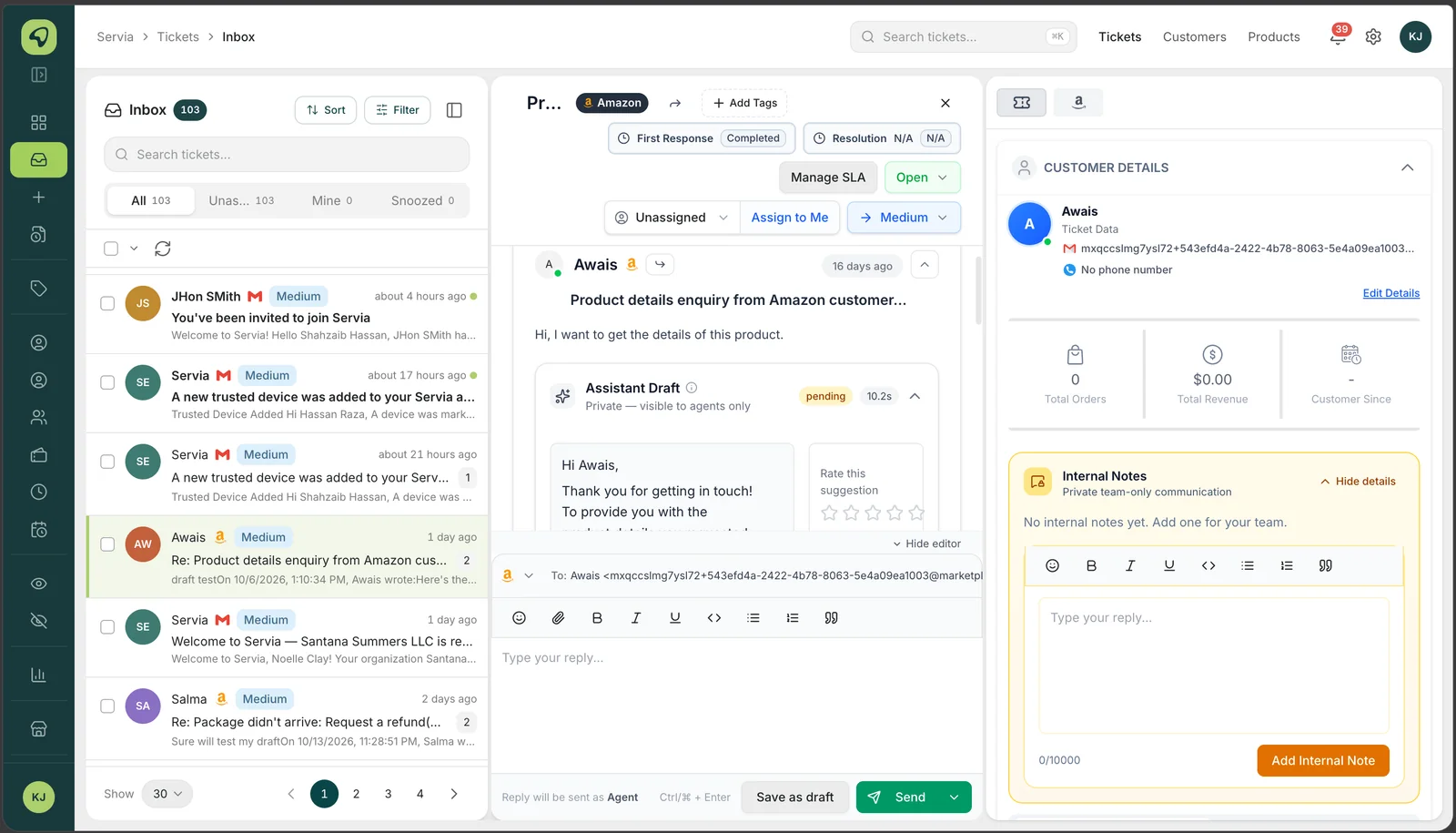Collapse the Customer Details section

pos(1407,168)
